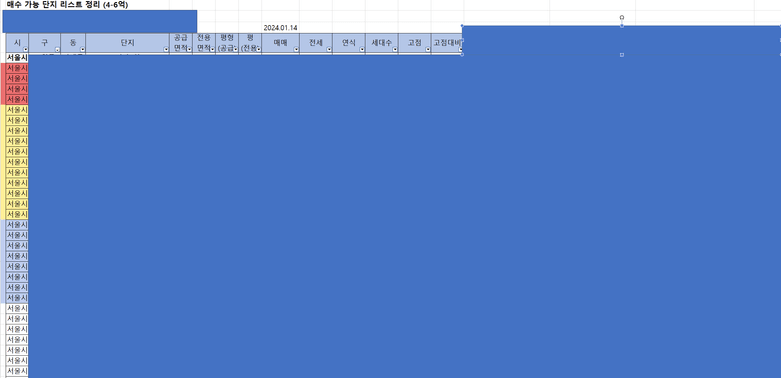Select the 평 (전용) header cell

pyautogui.click(x=250, y=43)
